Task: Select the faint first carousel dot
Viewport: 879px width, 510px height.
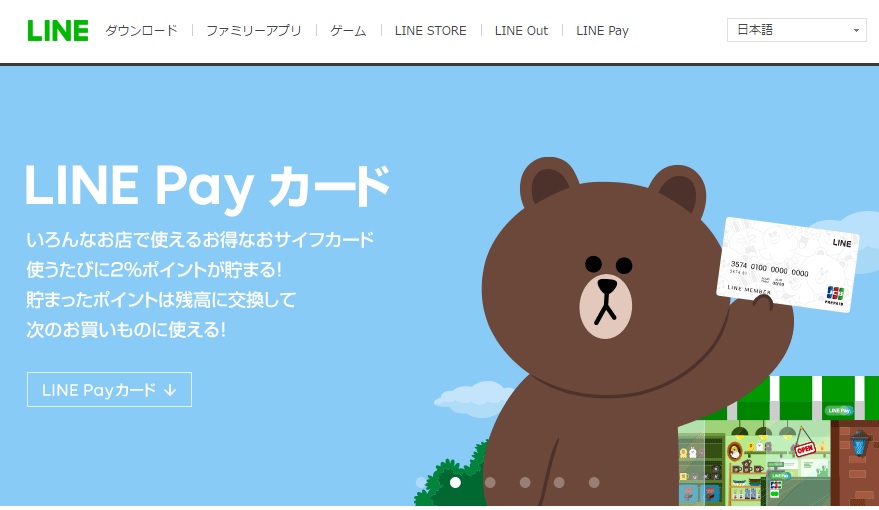Action: [x=421, y=482]
